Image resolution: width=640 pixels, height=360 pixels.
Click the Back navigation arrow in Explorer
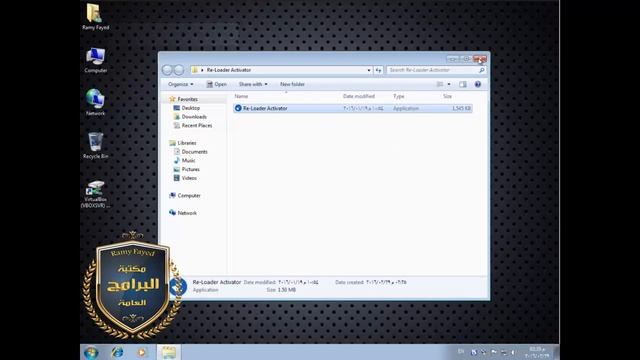click(x=167, y=70)
